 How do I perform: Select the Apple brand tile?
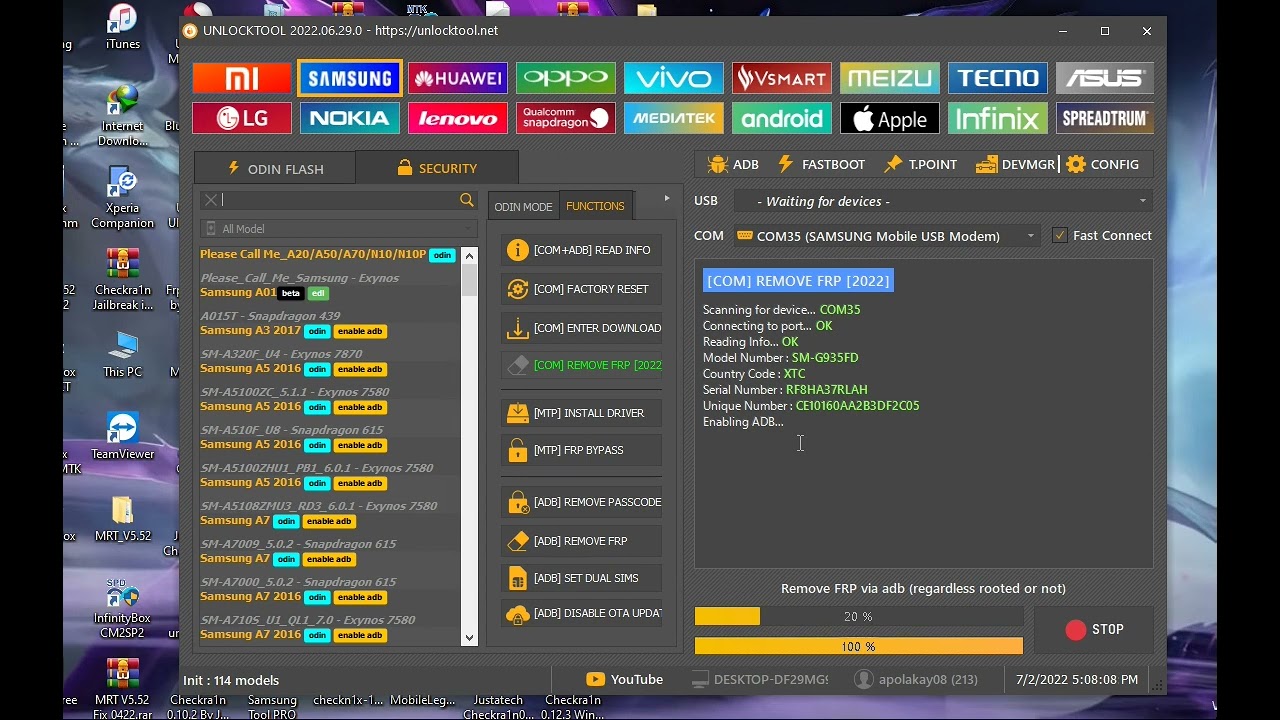[x=890, y=118]
